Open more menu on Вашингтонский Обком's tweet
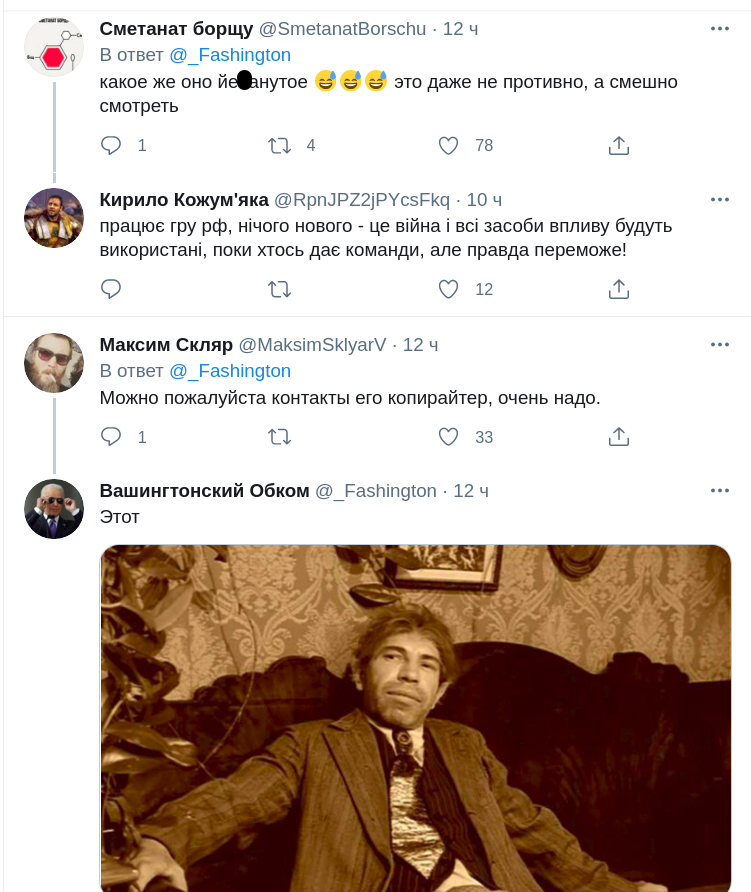 (720, 490)
